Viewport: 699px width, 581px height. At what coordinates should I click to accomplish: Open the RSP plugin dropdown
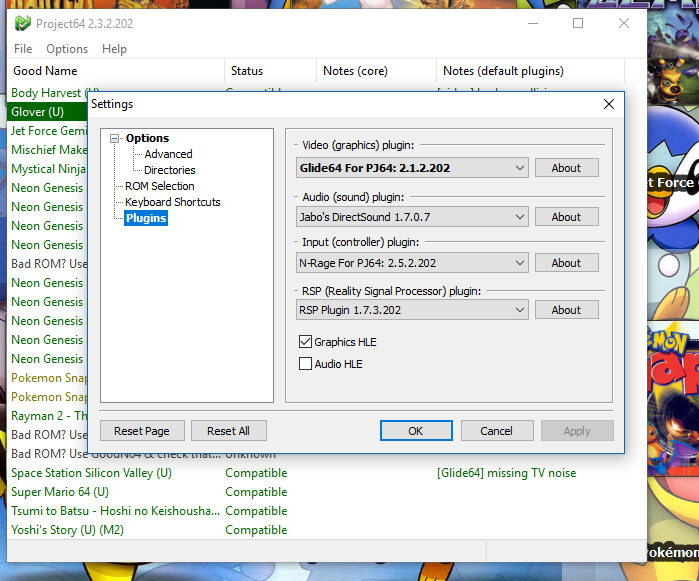pyautogui.click(x=412, y=310)
